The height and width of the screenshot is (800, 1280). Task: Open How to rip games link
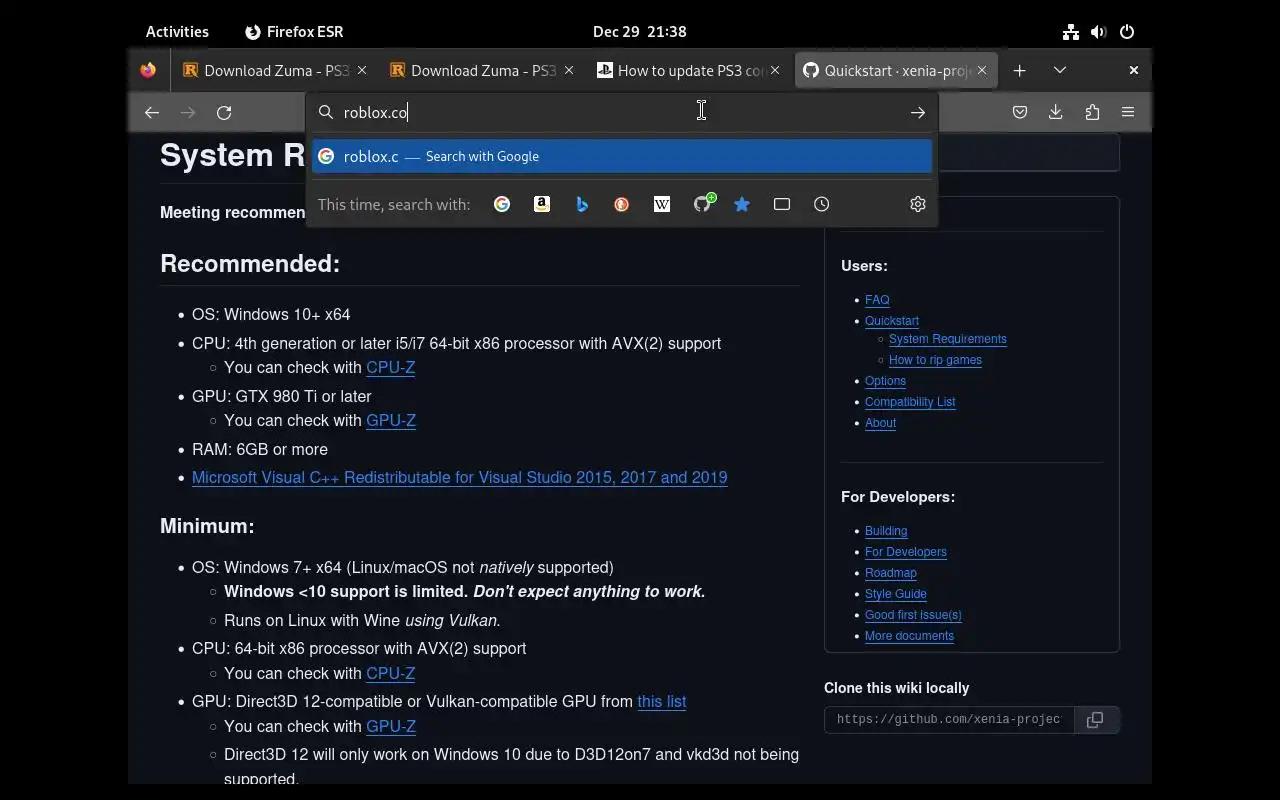click(x=935, y=360)
